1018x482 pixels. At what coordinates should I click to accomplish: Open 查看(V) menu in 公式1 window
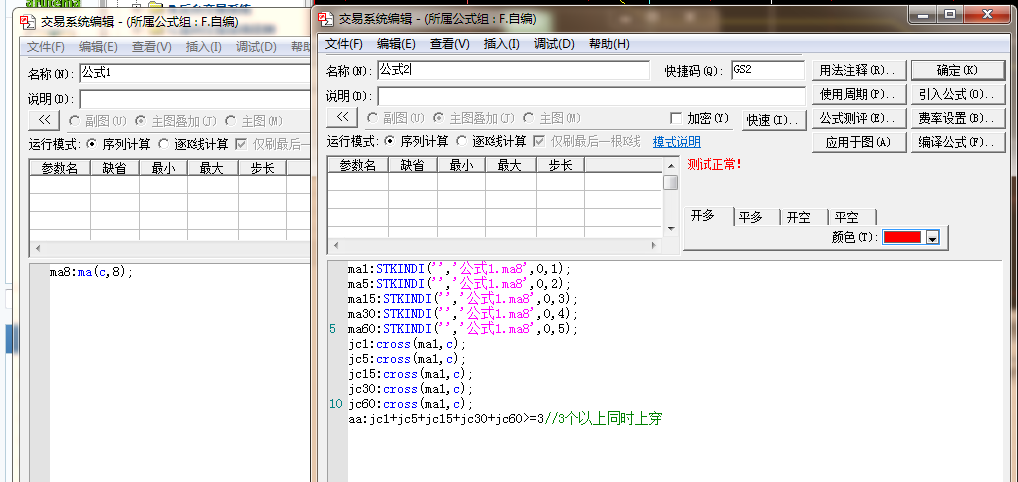click(151, 47)
